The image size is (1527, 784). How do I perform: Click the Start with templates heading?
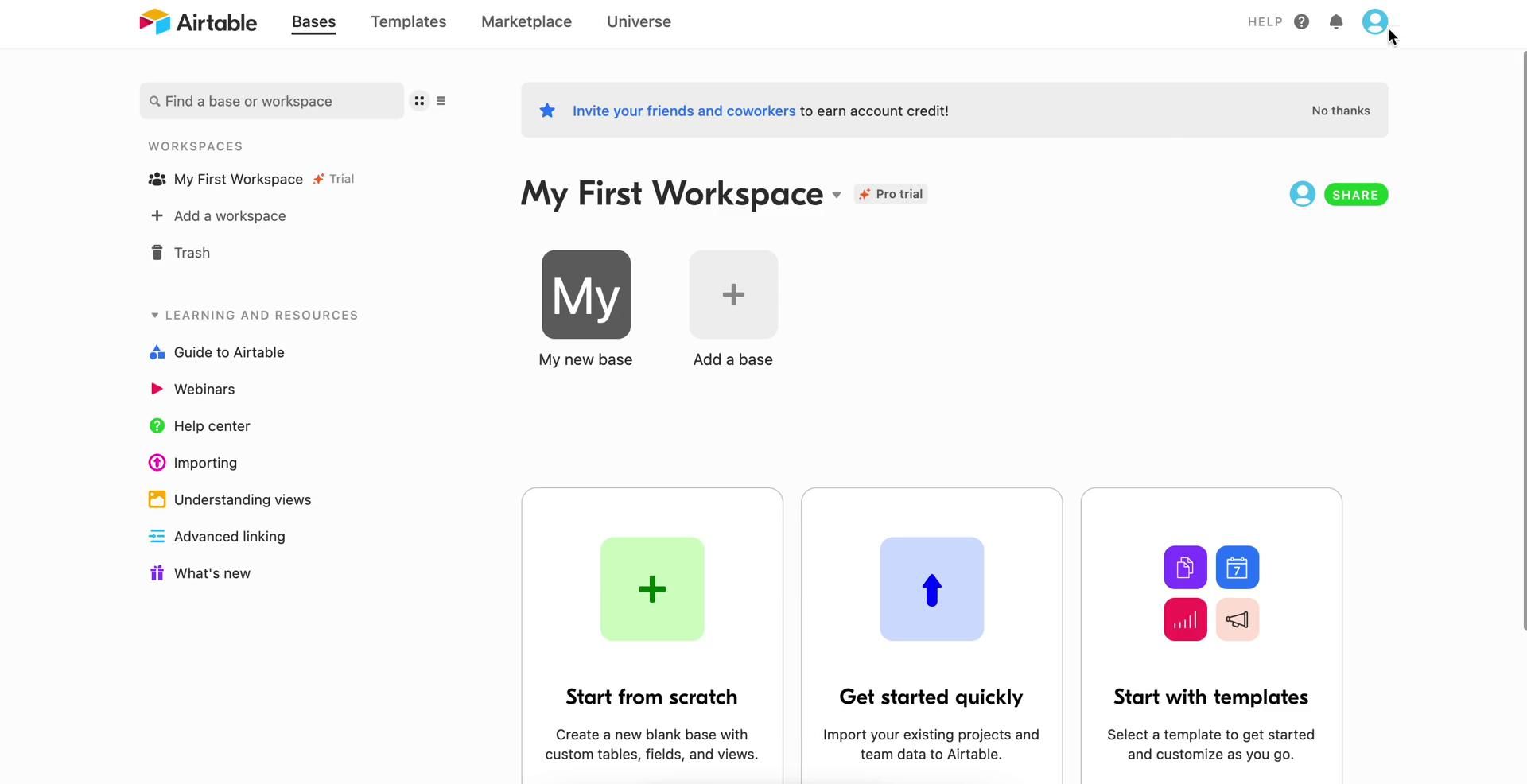(1211, 697)
